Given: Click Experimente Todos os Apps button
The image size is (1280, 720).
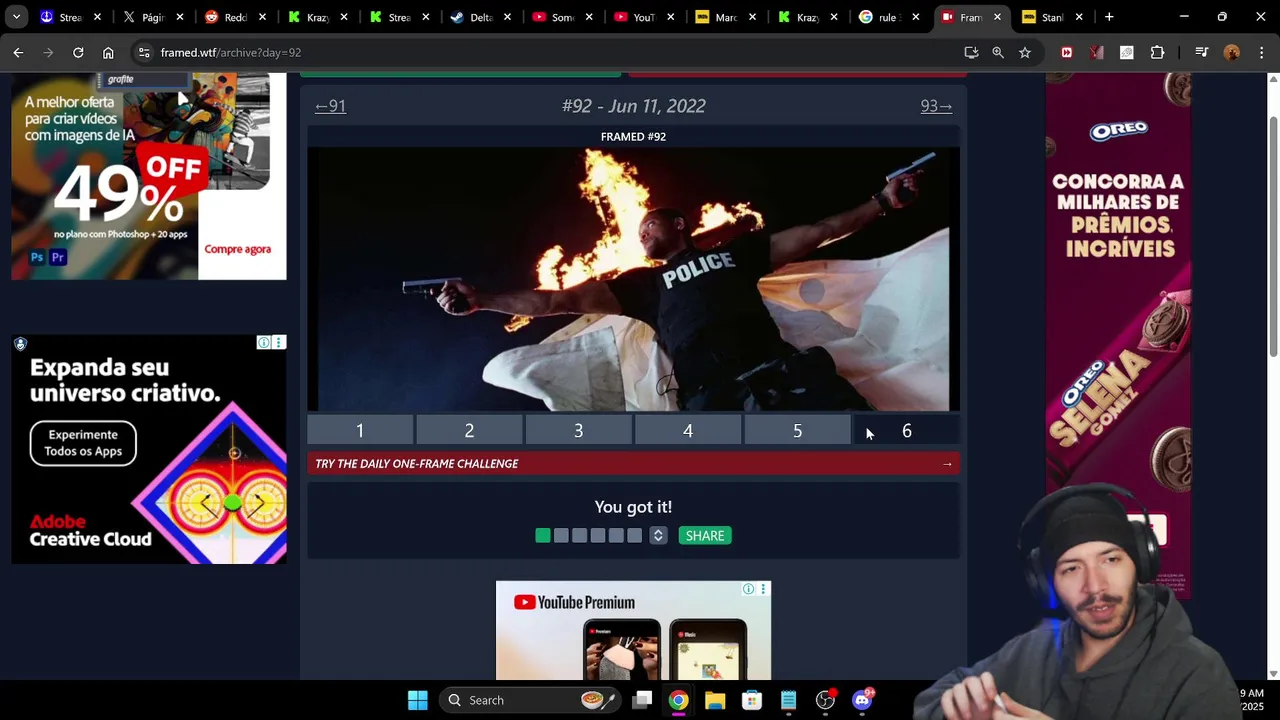Looking at the screenshot, I should point(83,443).
